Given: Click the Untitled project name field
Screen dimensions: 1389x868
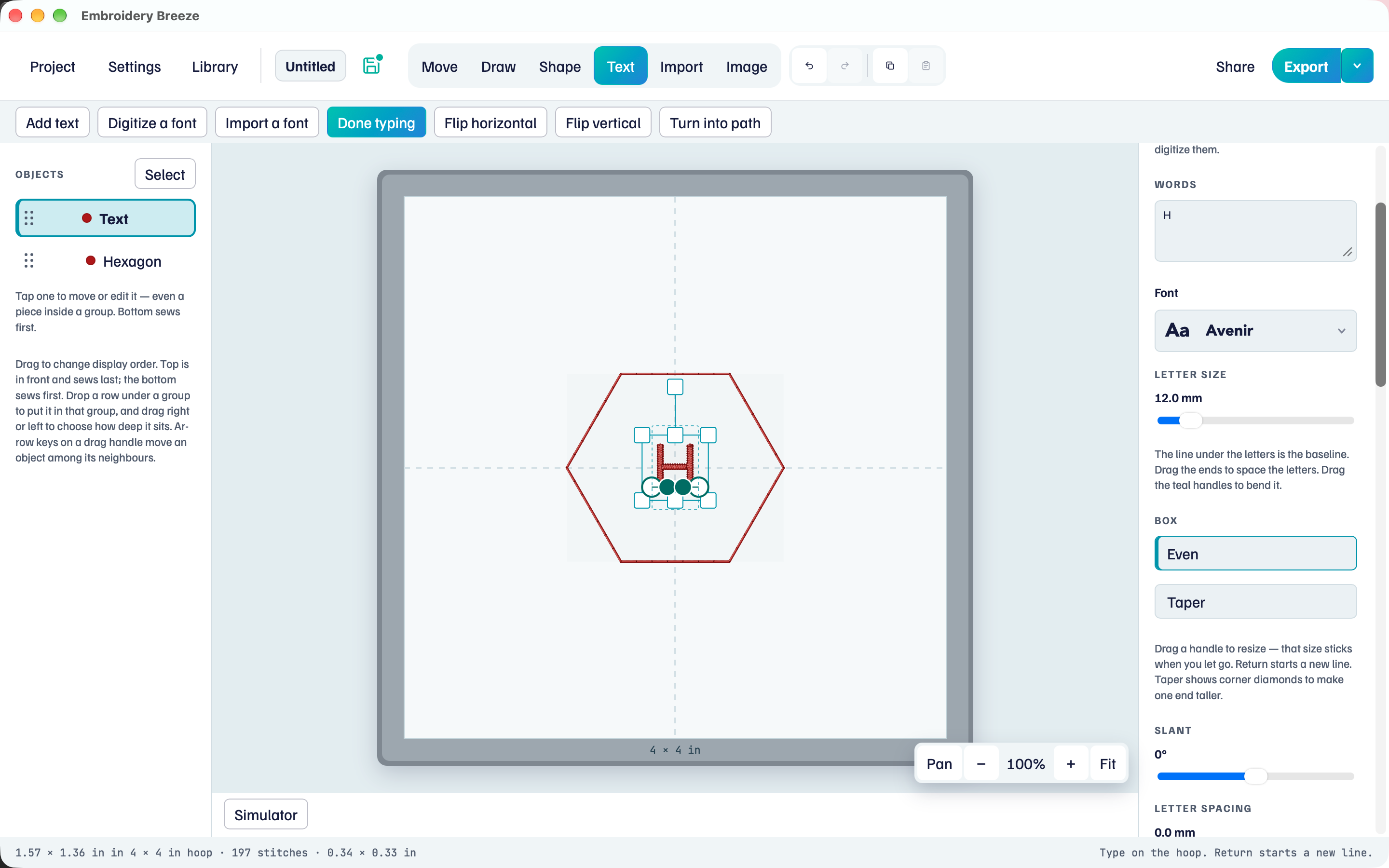Looking at the screenshot, I should pyautogui.click(x=310, y=66).
